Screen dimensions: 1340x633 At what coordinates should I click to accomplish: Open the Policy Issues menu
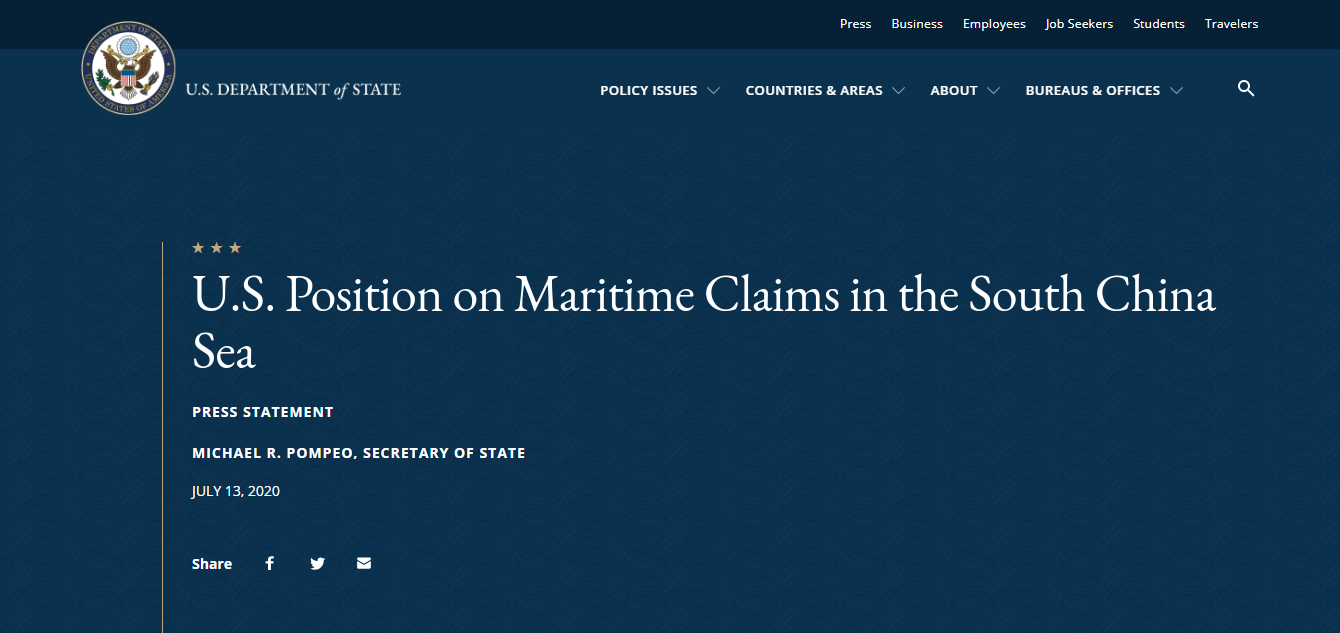pos(649,90)
